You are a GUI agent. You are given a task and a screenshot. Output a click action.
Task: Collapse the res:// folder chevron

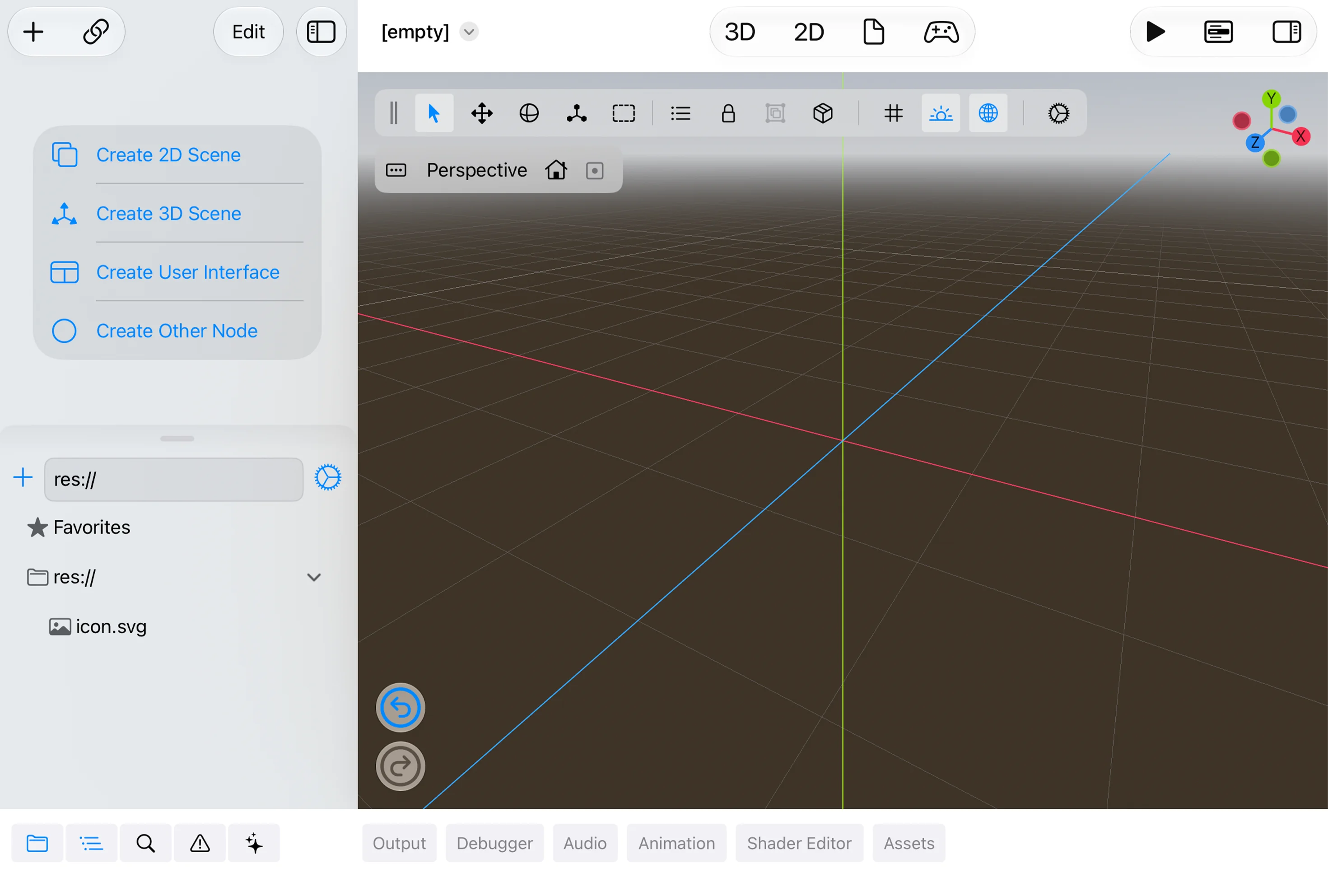313,578
